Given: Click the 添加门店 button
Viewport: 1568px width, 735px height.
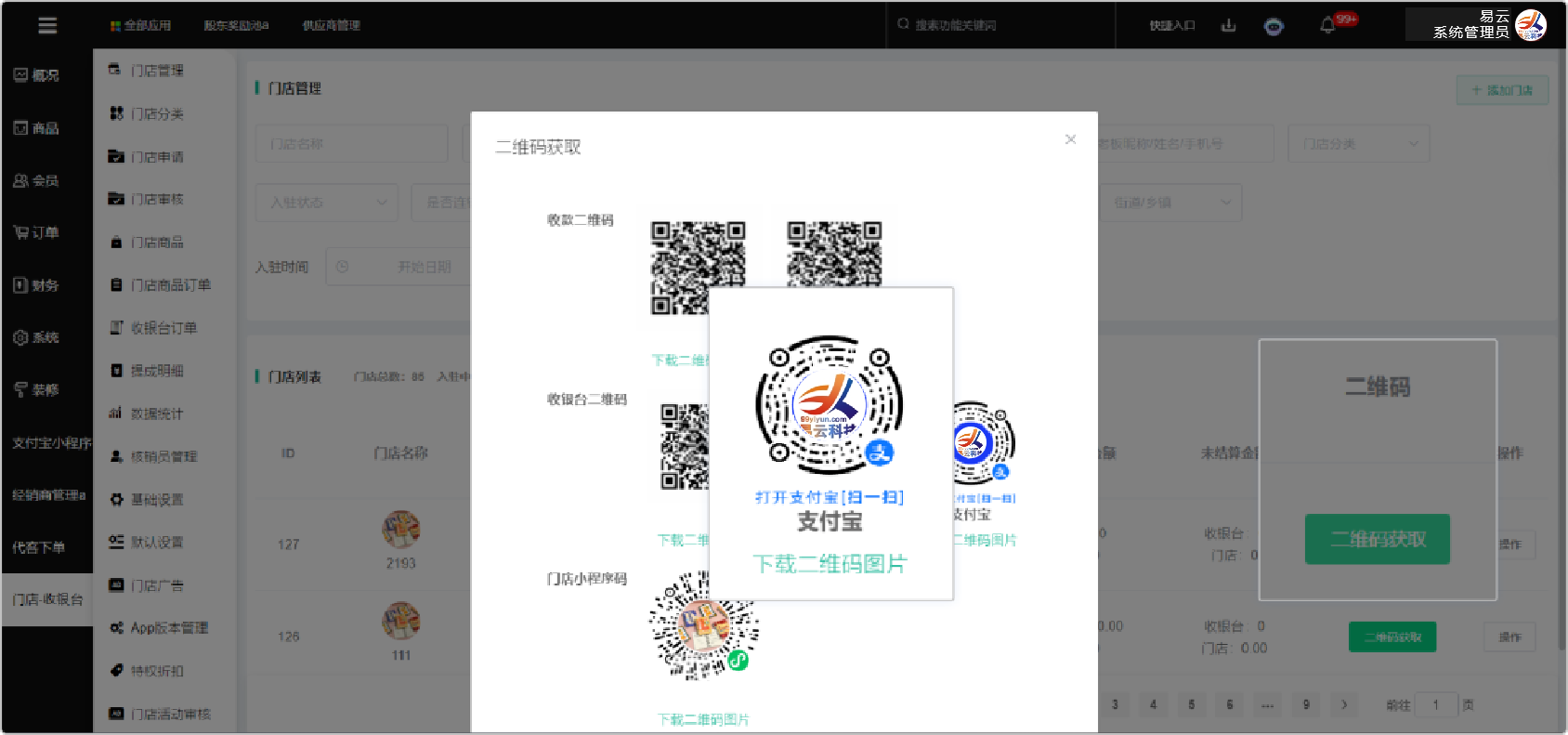Looking at the screenshot, I should pyautogui.click(x=1502, y=90).
